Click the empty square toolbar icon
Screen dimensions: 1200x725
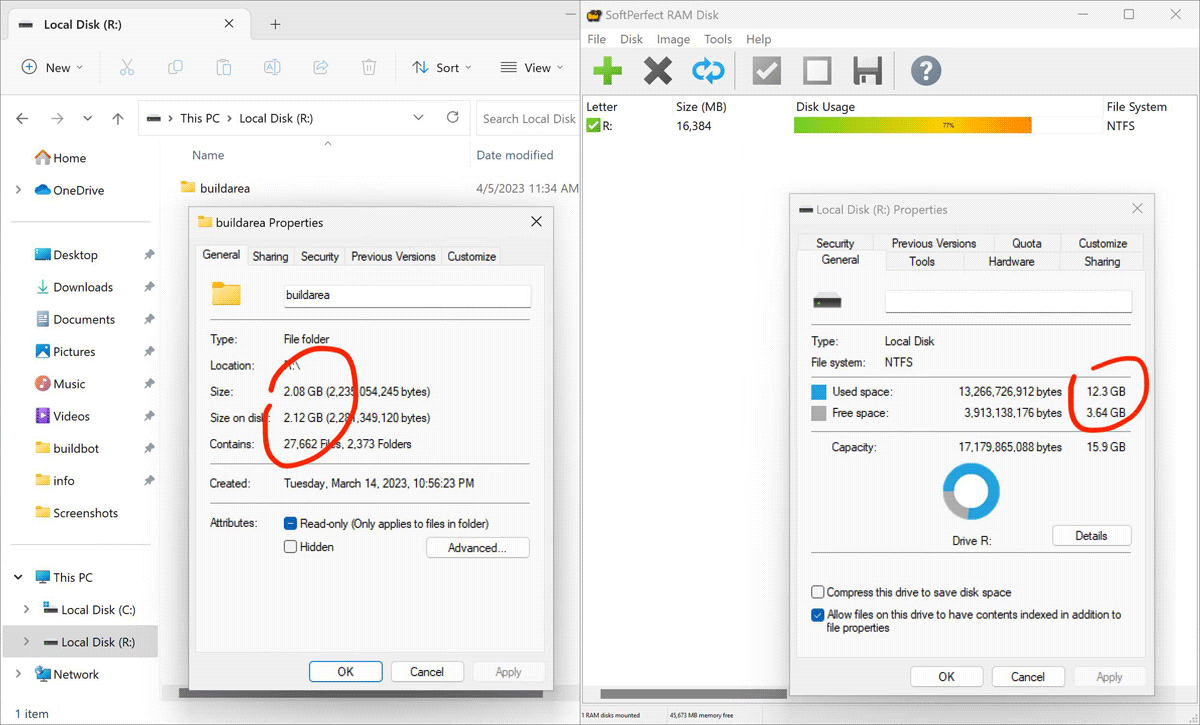click(817, 71)
